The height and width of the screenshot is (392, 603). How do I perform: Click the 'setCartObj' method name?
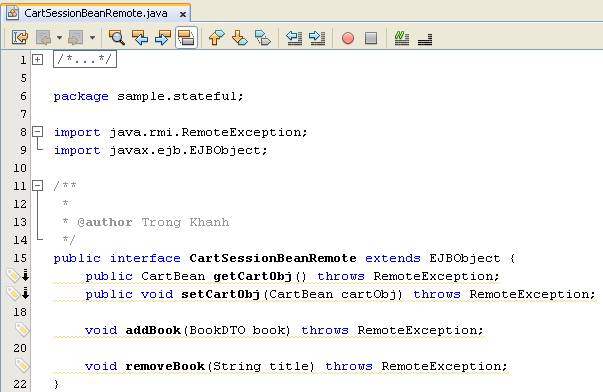pyautogui.click(x=220, y=294)
